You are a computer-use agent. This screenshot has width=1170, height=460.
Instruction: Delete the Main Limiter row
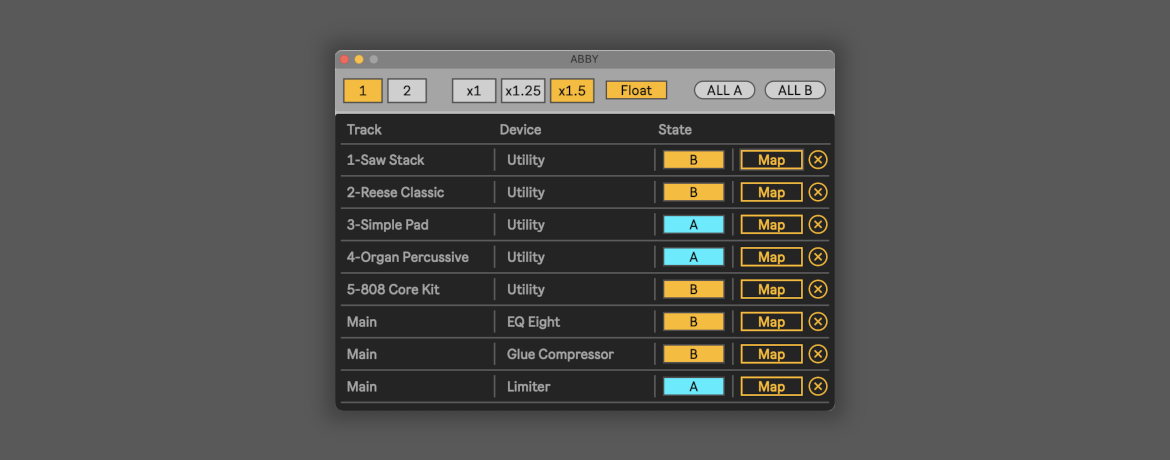tap(818, 386)
